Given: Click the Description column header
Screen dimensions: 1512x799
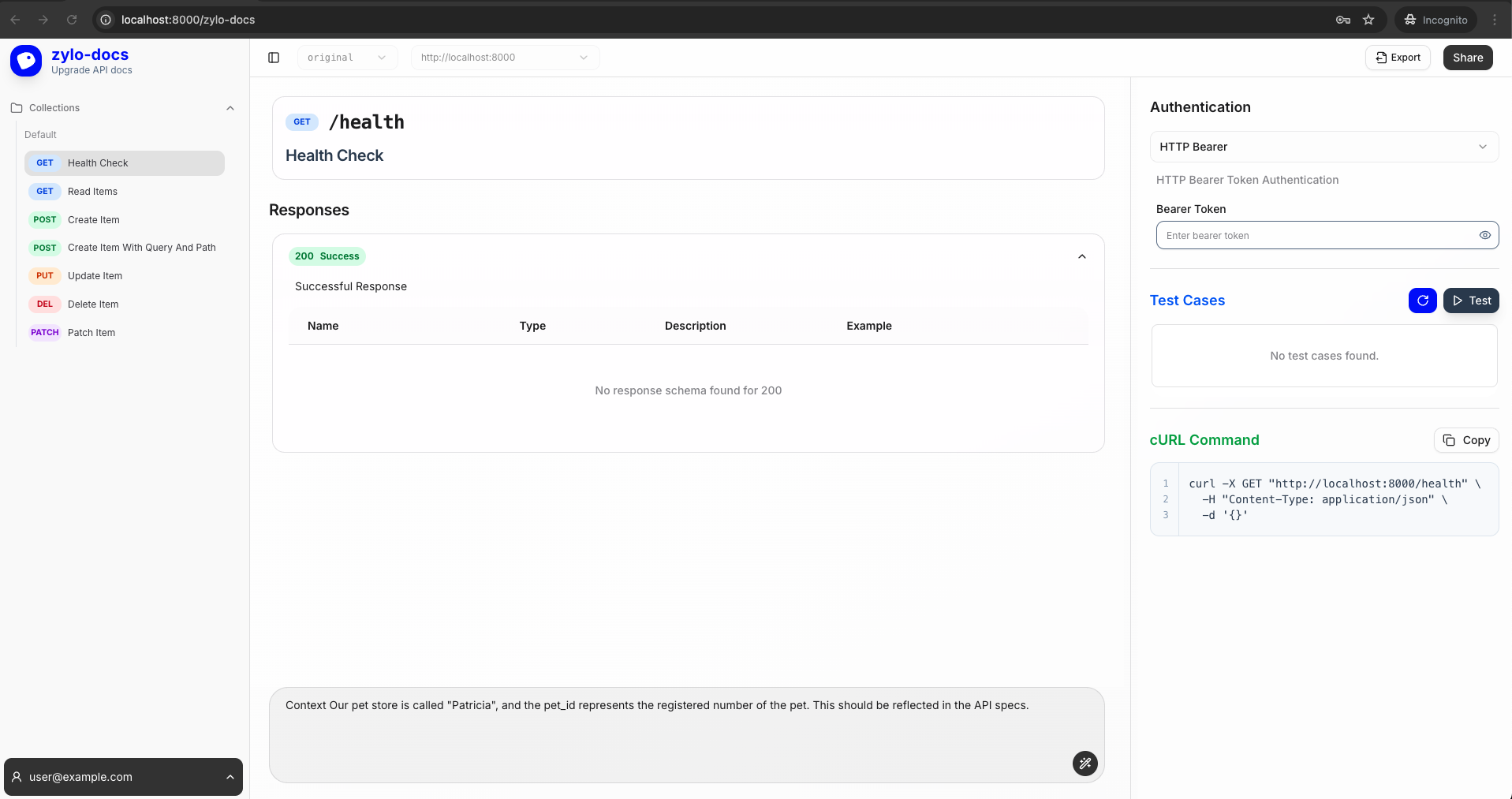Looking at the screenshot, I should click(x=696, y=326).
